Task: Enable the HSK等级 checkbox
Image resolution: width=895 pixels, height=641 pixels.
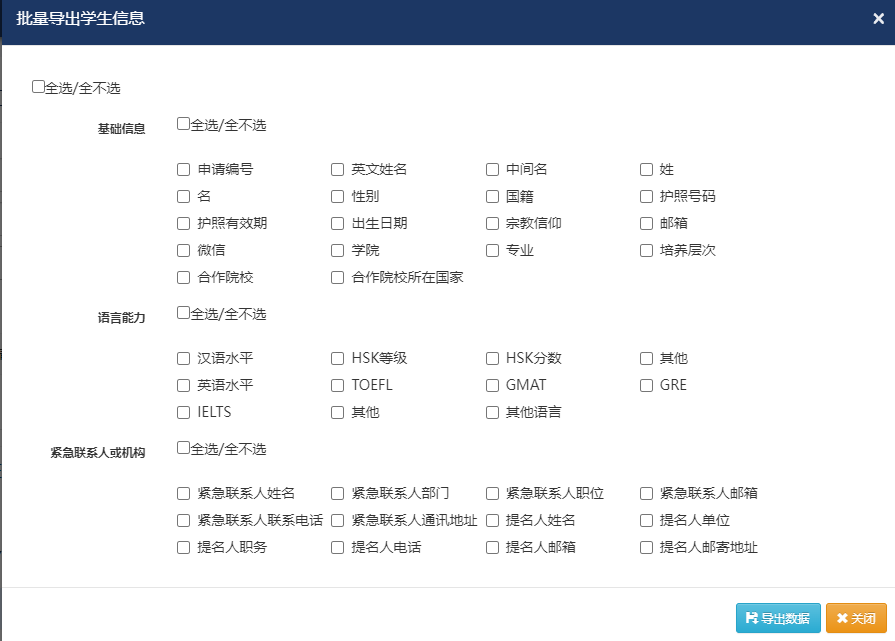Action: [338, 359]
